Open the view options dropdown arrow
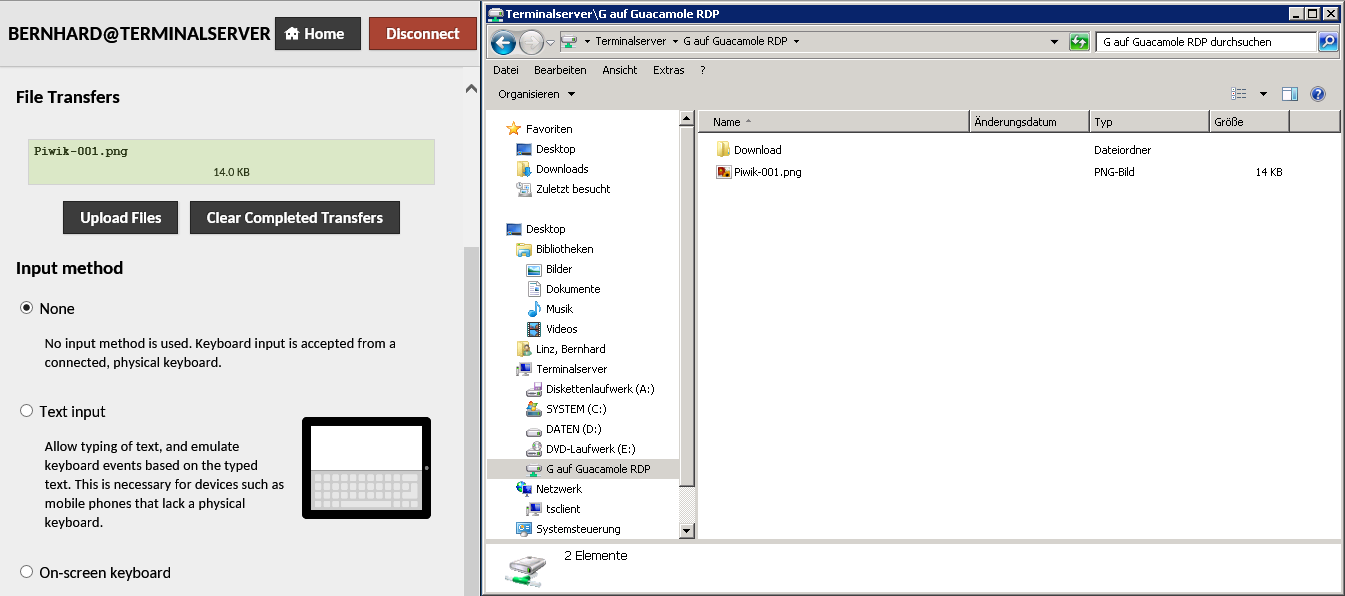Image resolution: width=1345 pixels, height=596 pixels. point(1263,94)
